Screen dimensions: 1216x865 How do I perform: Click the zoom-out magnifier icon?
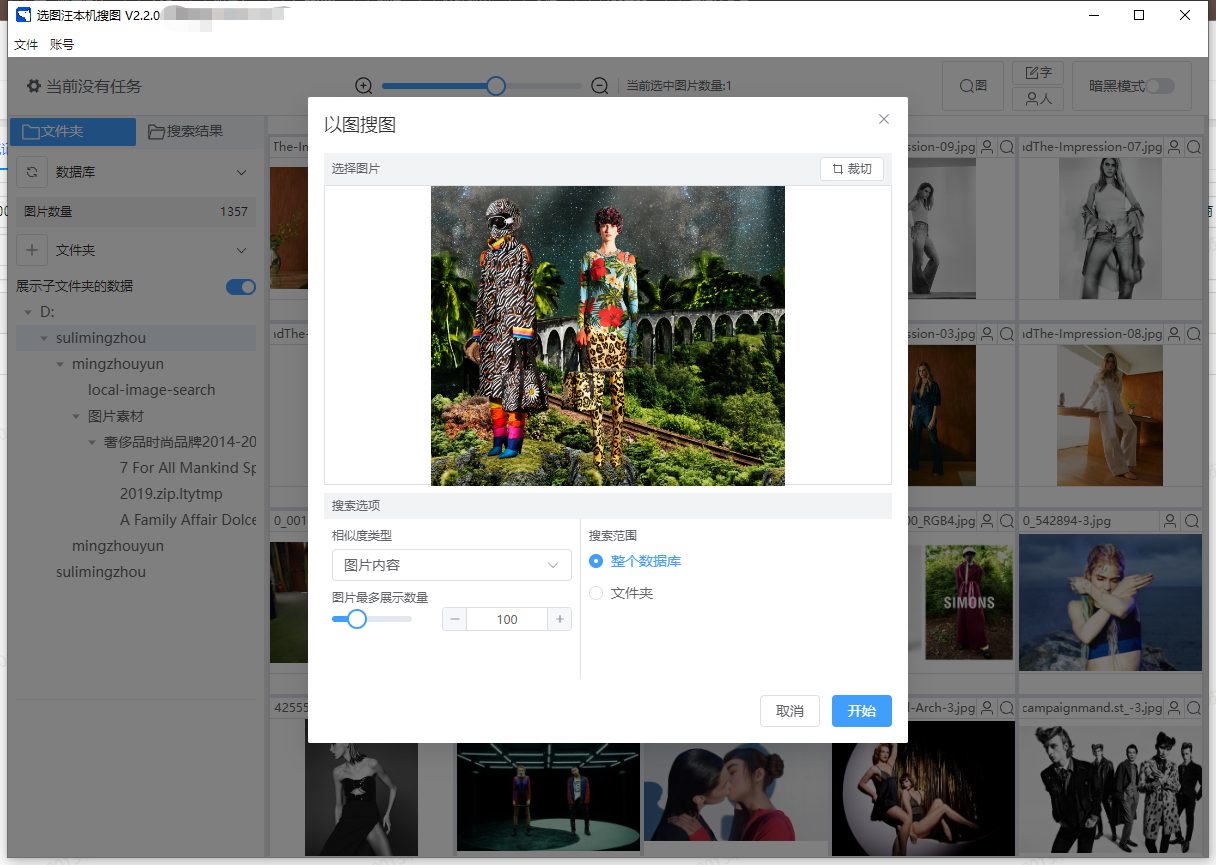600,86
